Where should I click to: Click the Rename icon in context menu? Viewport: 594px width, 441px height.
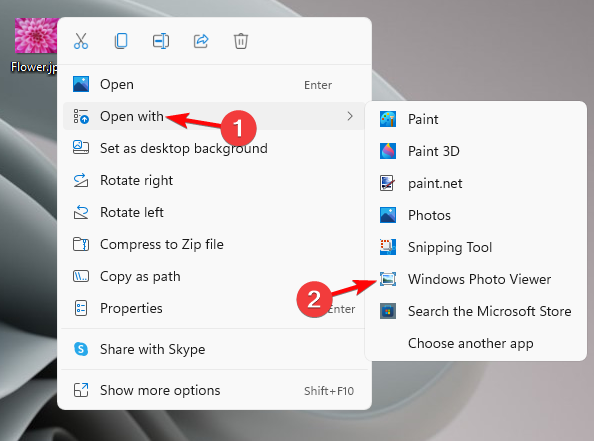pyautogui.click(x=161, y=41)
